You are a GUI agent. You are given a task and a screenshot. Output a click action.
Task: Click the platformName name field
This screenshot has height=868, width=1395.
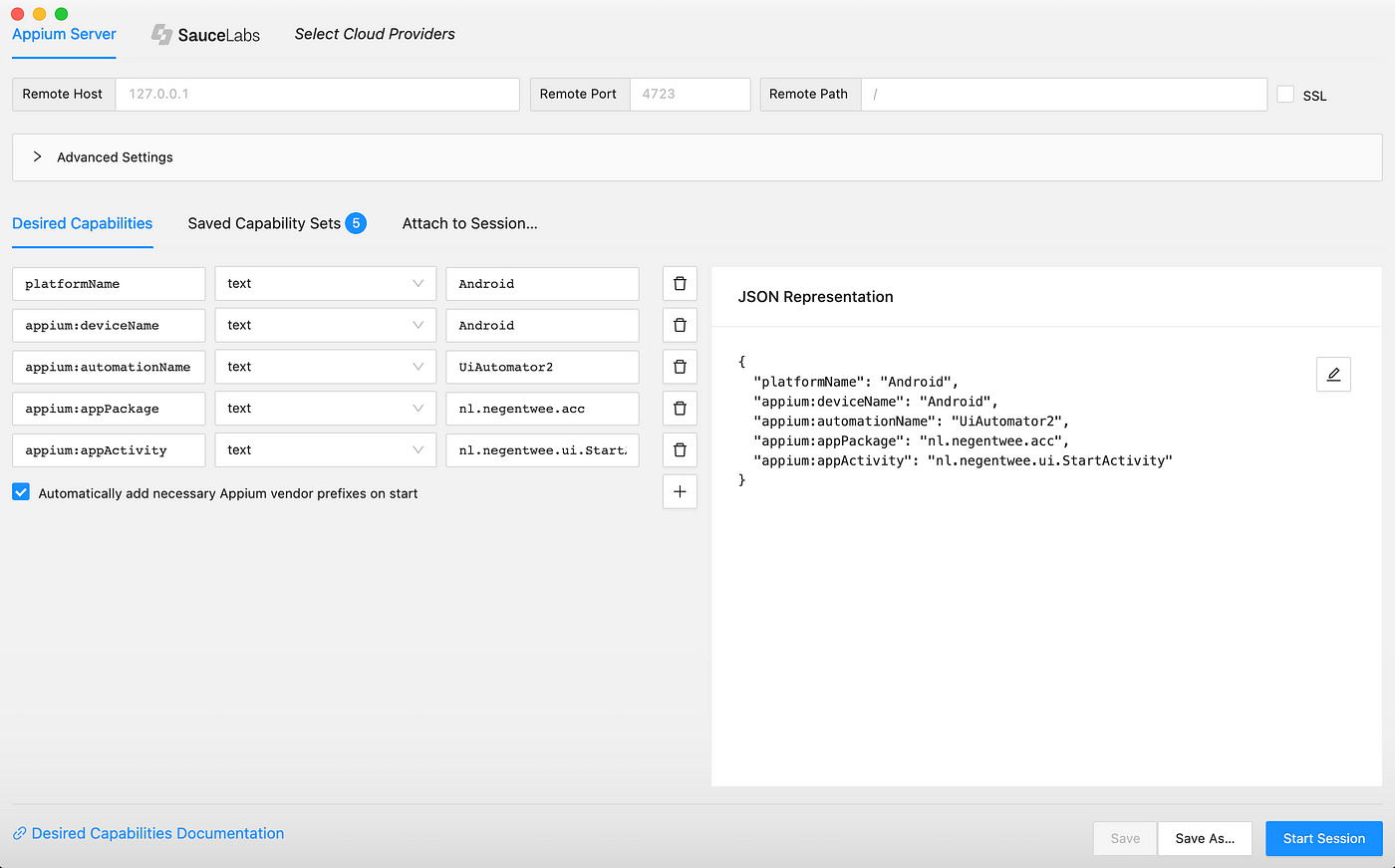pos(109,284)
